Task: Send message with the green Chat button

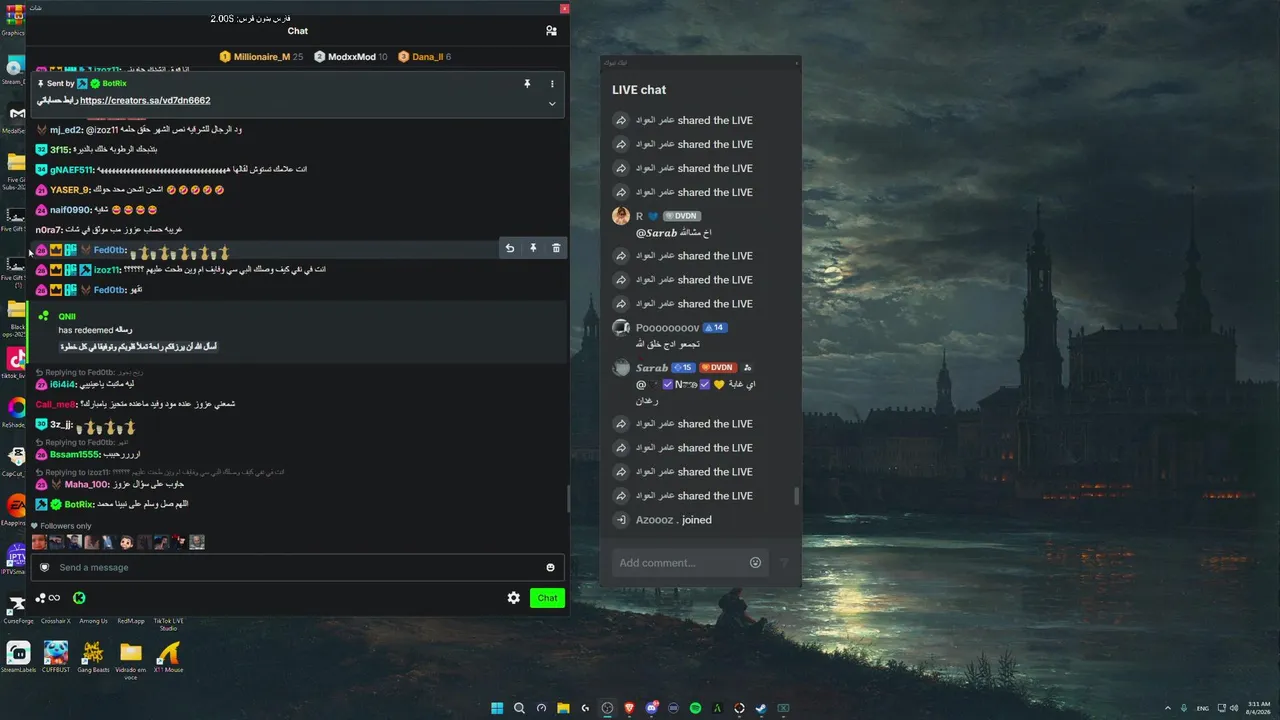Action: (547, 598)
